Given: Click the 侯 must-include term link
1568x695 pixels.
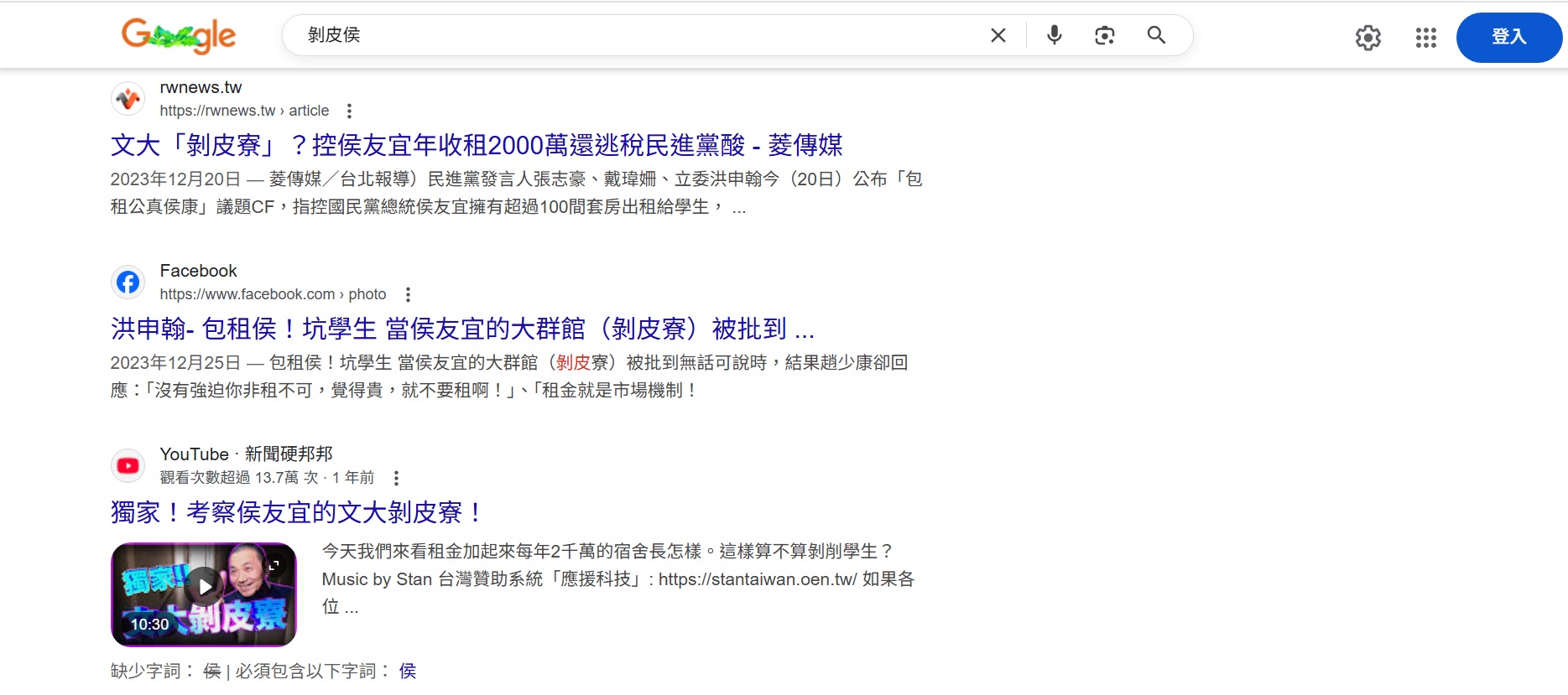Looking at the screenshot, I should point(408,671).
